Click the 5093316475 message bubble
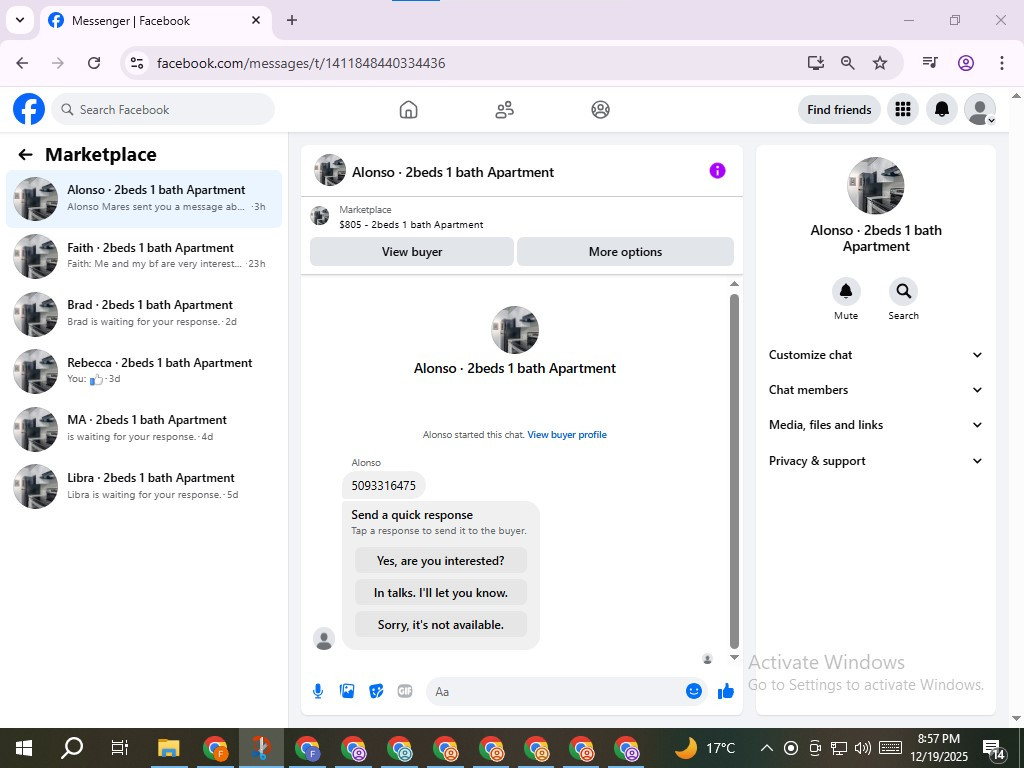 tap(383, 485)
